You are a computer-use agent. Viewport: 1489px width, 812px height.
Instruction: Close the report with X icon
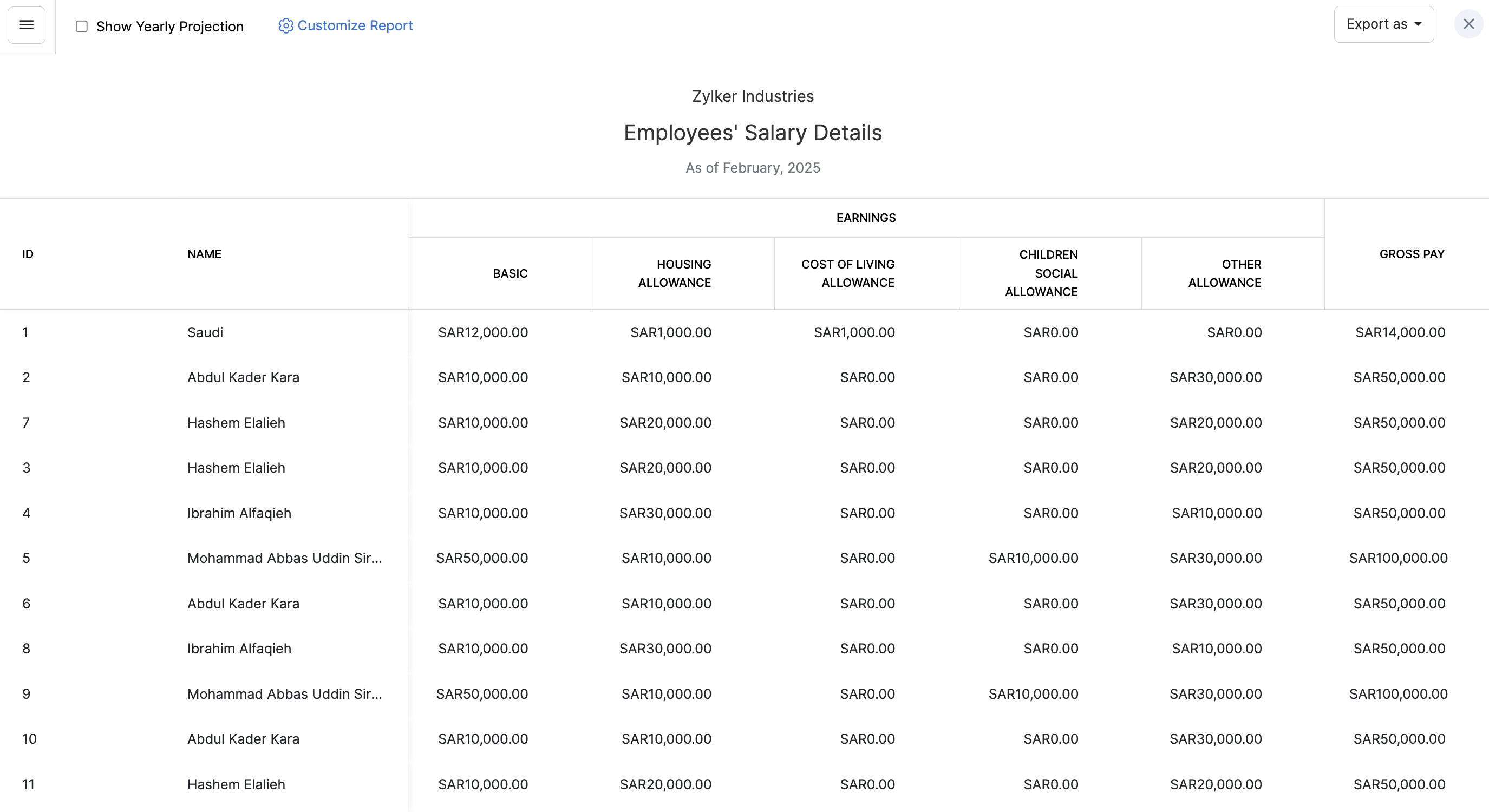[1468, 24]
